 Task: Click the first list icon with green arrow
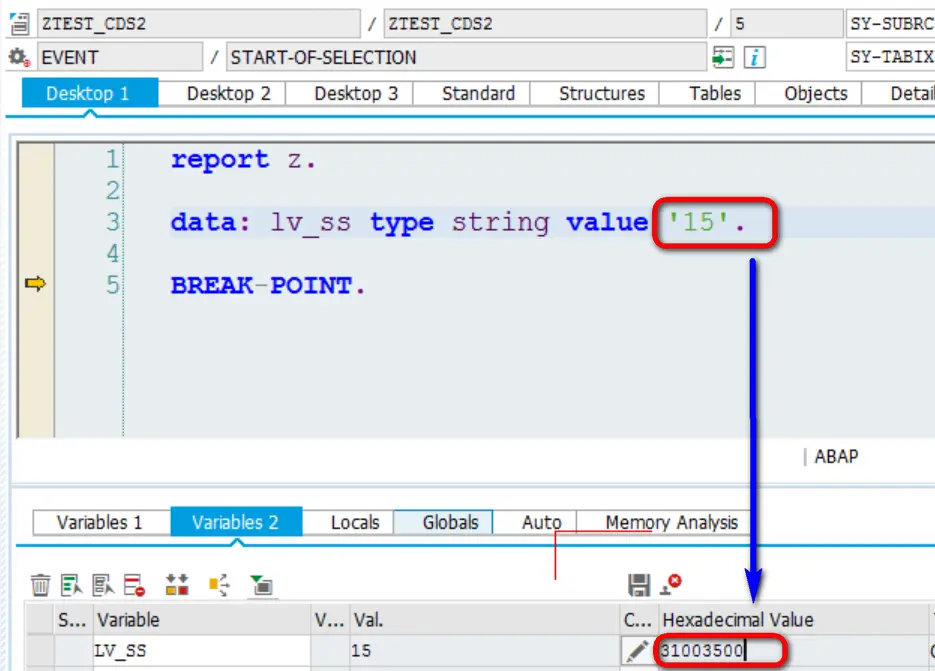(x=72, y=585)
